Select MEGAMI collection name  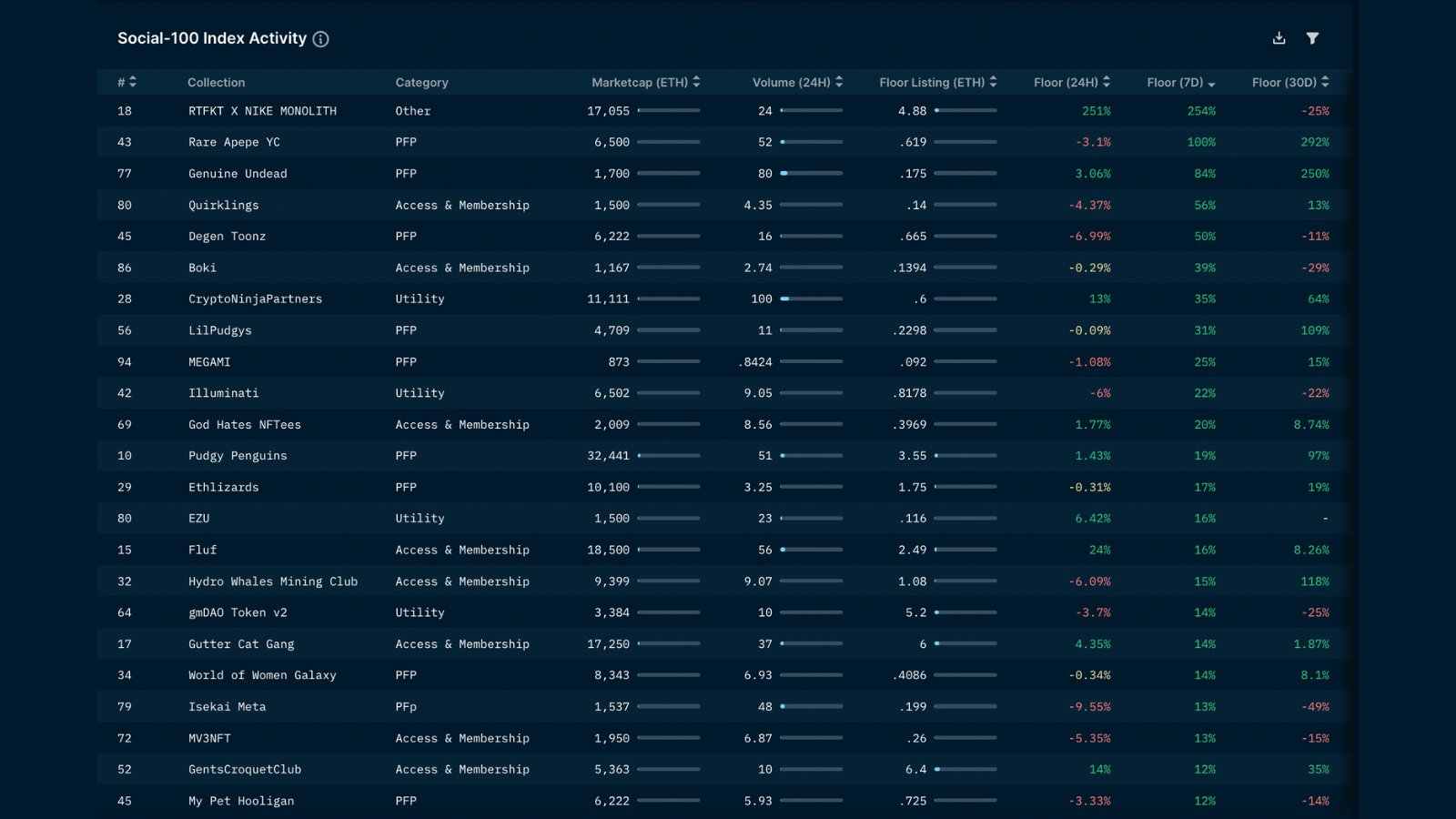[209, 362]
